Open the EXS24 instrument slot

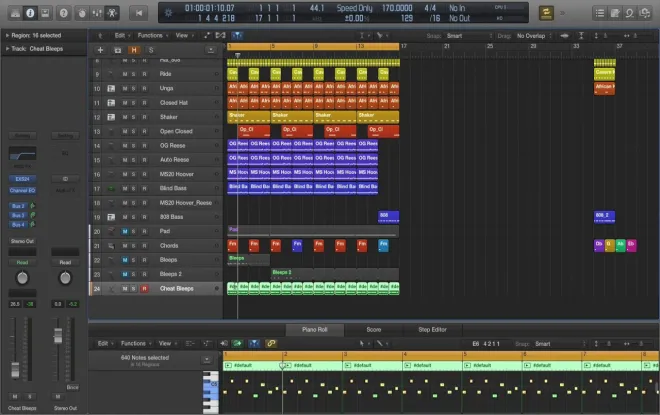(22, 179)
